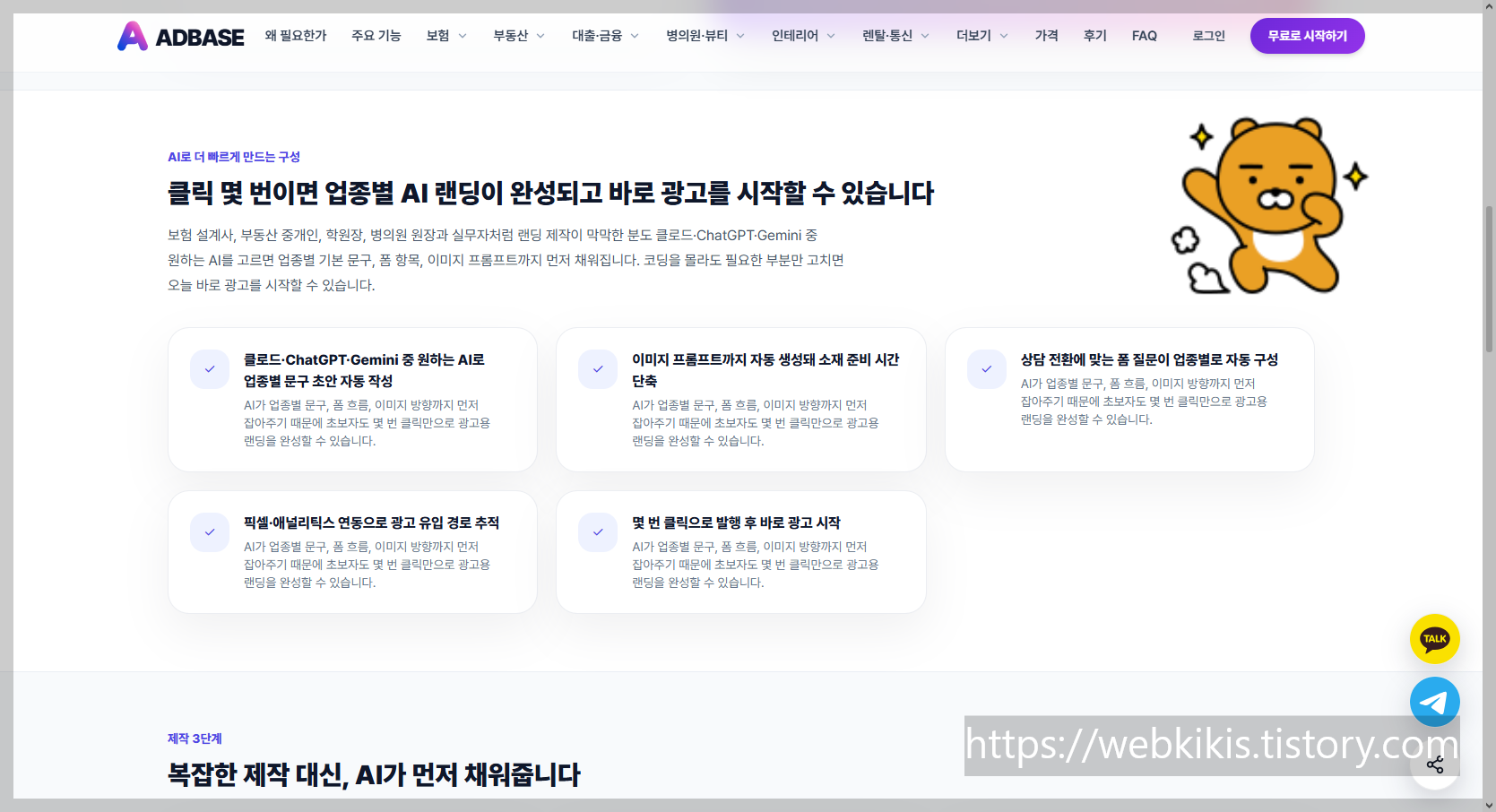Click the share icon button
The width and height of the screenshot is (1496, 812).
pos(1434,764)
